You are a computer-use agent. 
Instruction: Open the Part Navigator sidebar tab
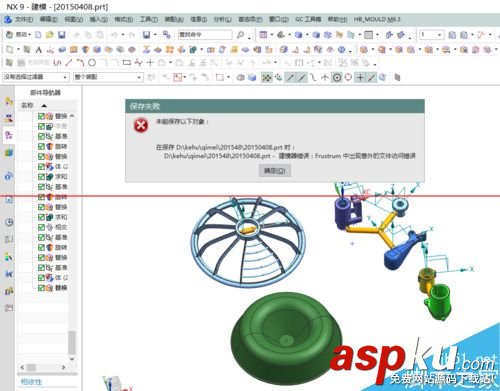[x=9, y=135]
